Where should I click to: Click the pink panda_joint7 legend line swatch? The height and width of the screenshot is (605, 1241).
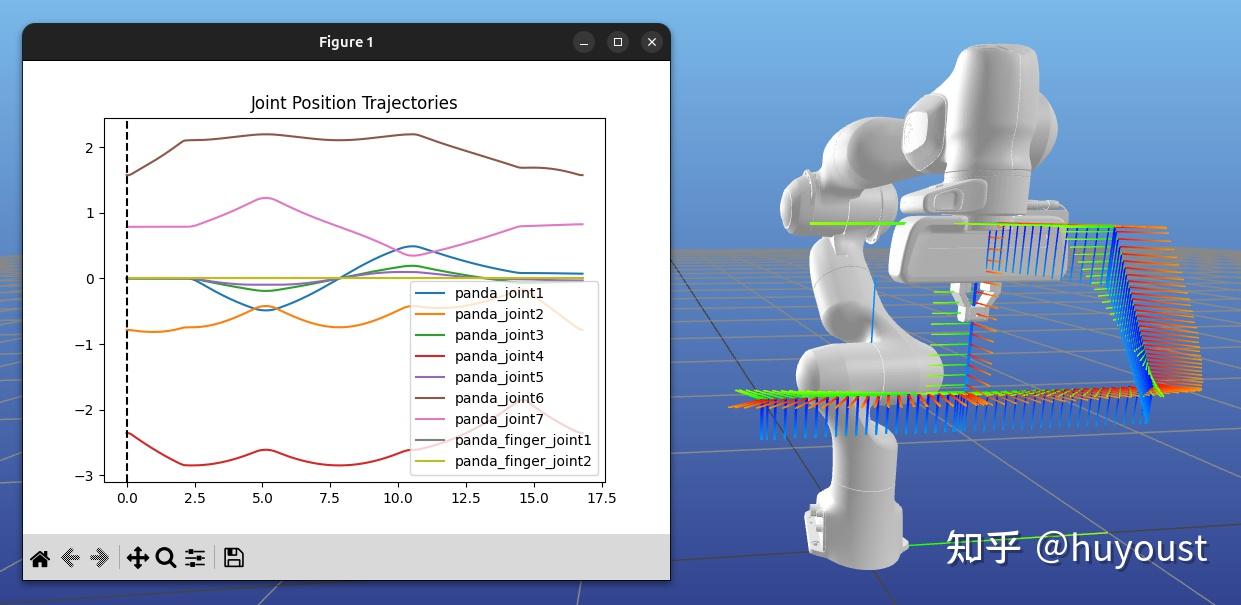pos(431,420)
